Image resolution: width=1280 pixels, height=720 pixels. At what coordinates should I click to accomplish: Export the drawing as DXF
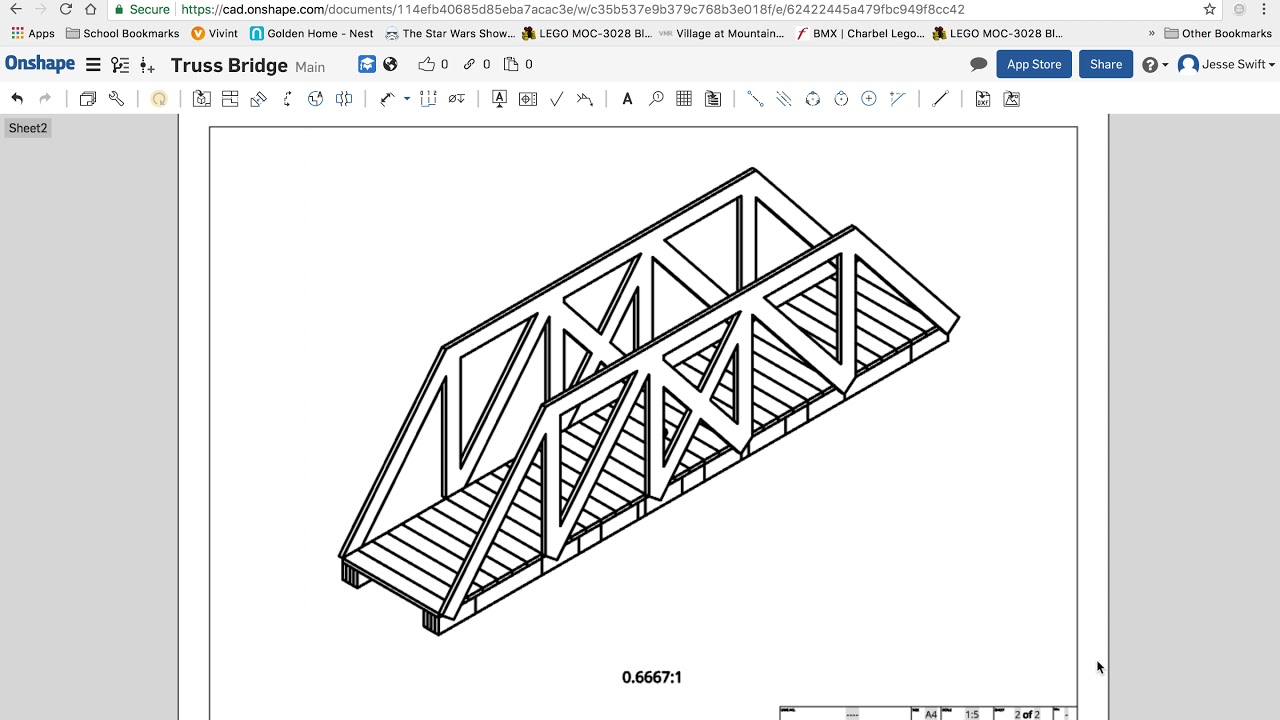(982, 98)
